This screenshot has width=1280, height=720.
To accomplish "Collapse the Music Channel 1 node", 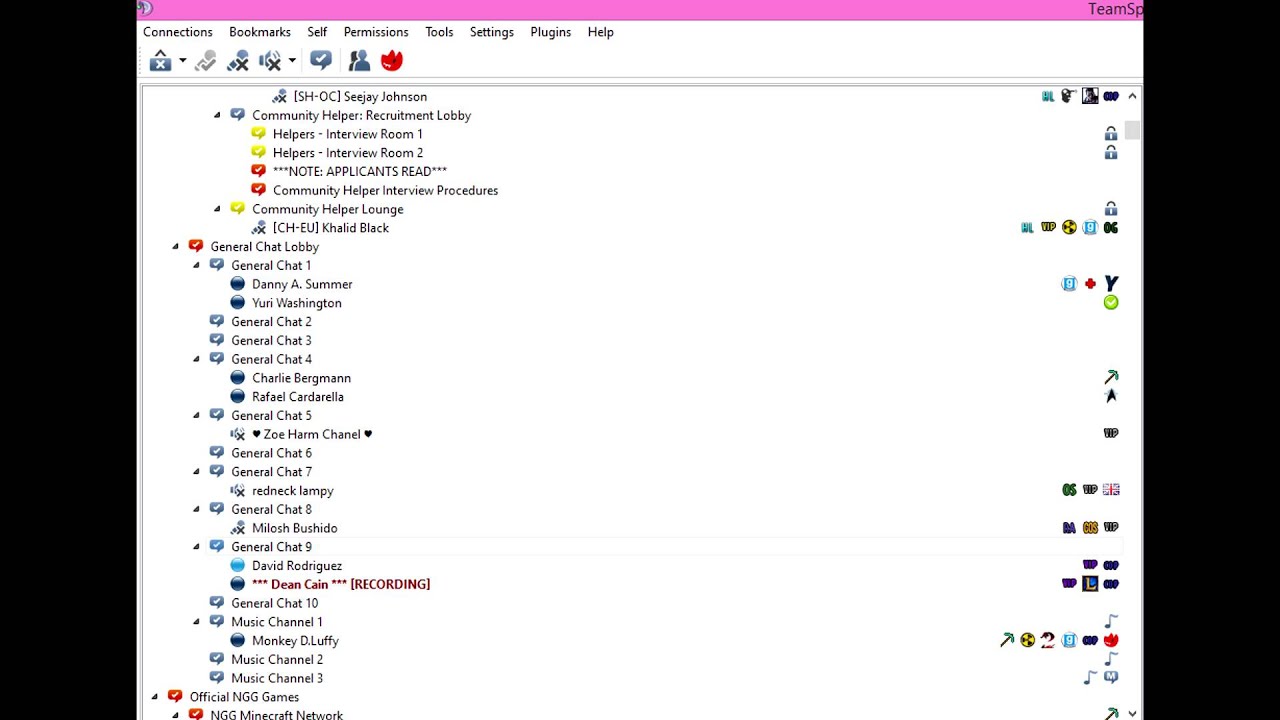I will click(196, 622).
